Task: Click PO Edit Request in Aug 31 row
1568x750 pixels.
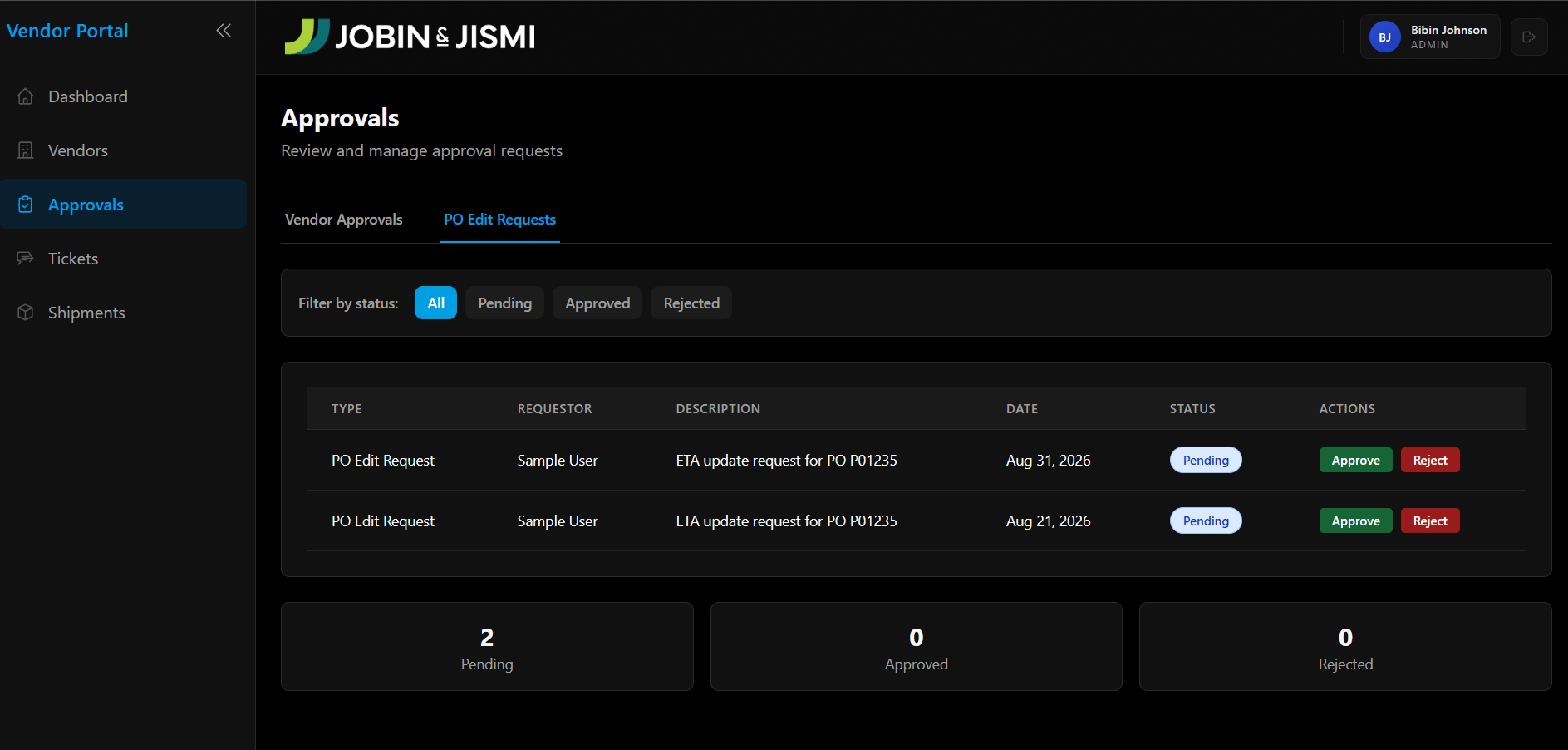Action: point(383,461)
